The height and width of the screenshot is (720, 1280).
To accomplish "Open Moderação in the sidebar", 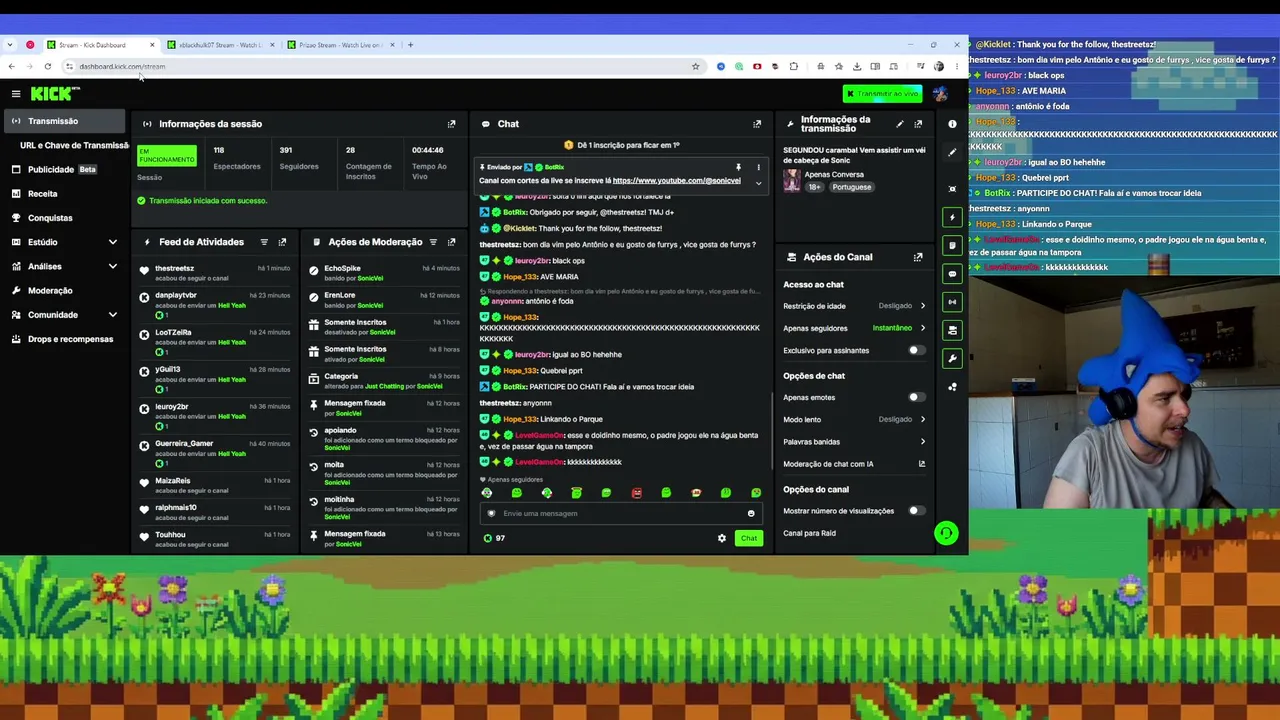I will tap(65, 291).
